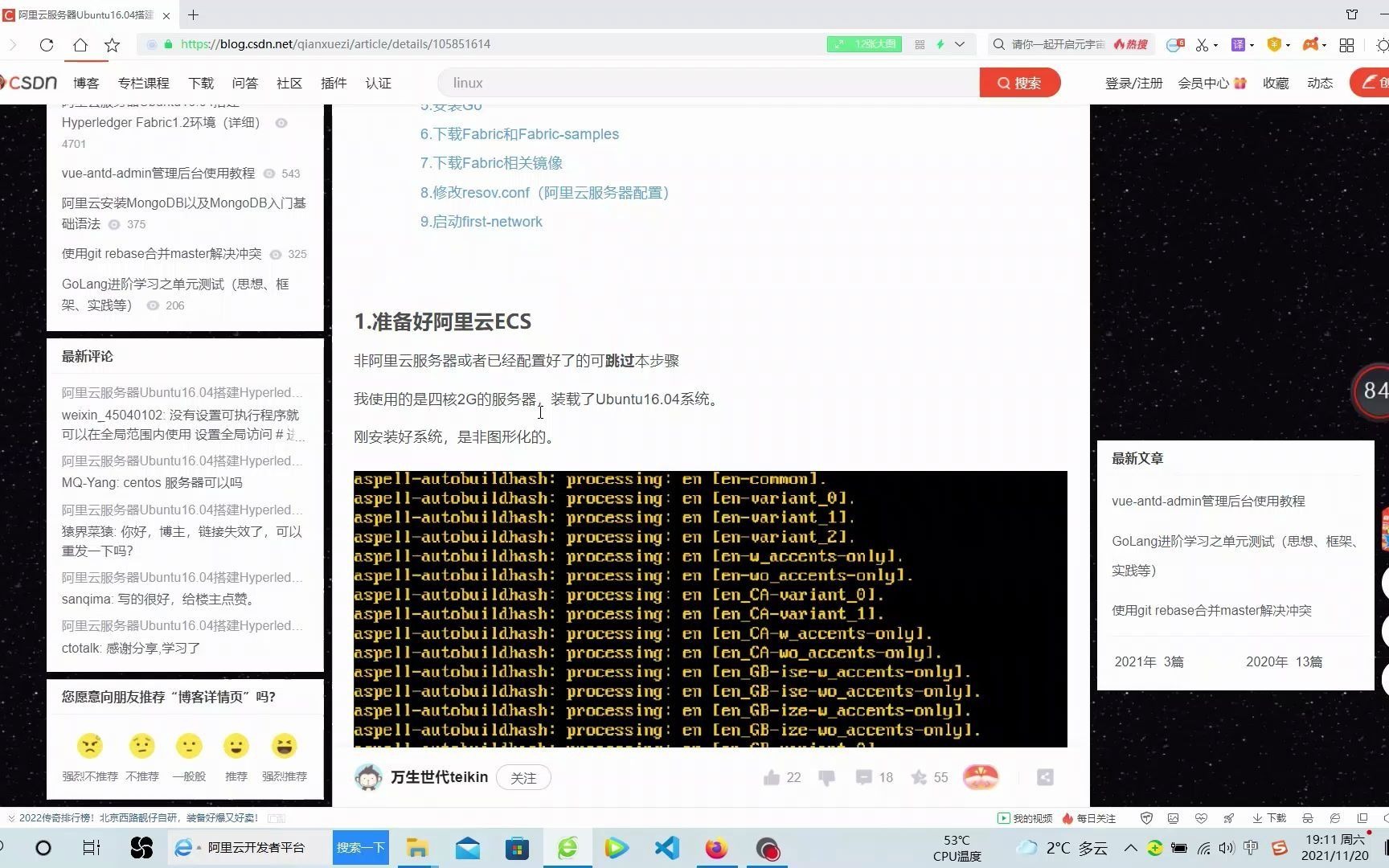
Task: Expand the game center dropdown arrow
Action: 1324,45
